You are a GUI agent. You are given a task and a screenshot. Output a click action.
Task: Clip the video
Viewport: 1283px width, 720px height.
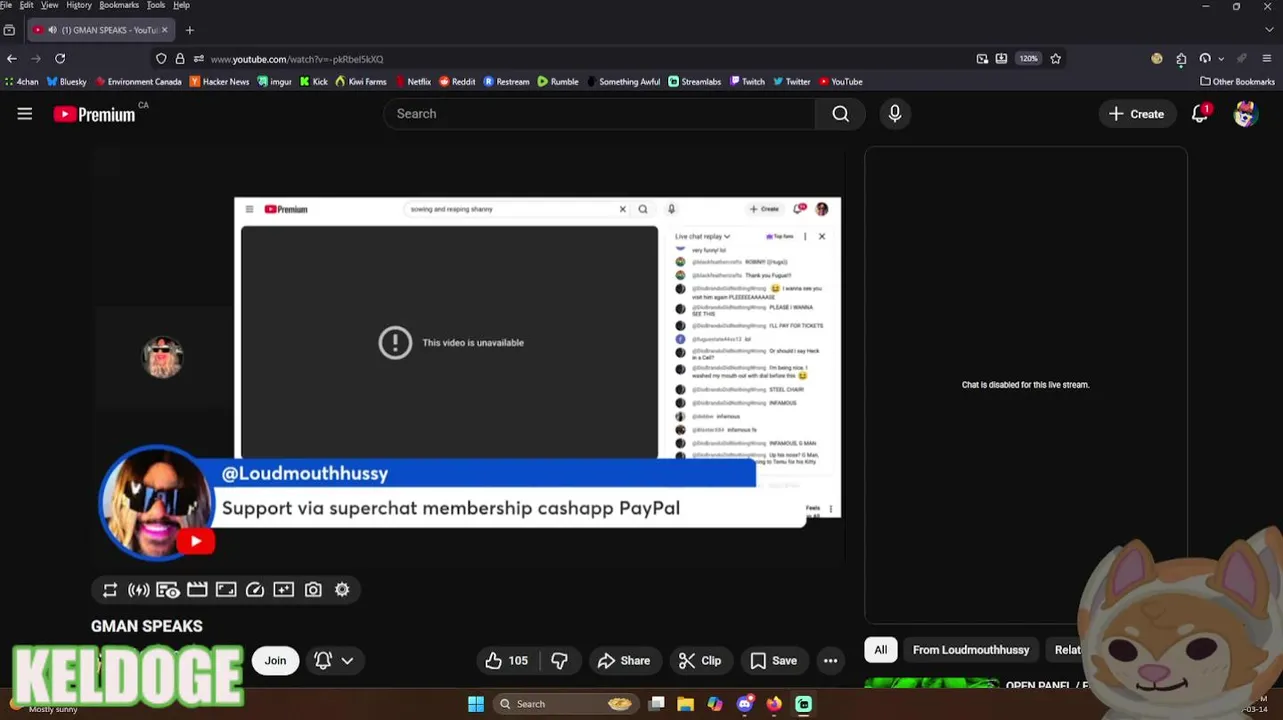pyautogui.click(x=700, y=661)
